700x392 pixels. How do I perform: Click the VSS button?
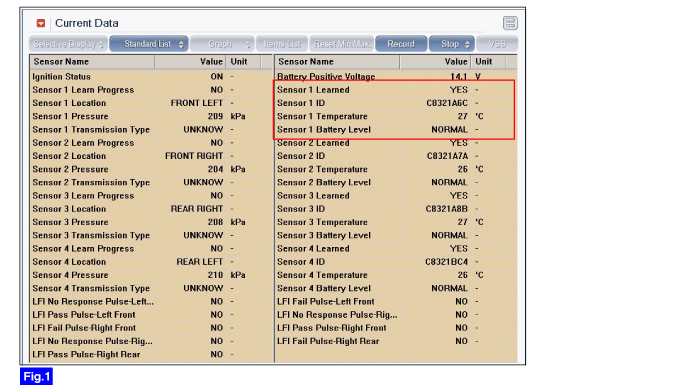click(497, 44)
